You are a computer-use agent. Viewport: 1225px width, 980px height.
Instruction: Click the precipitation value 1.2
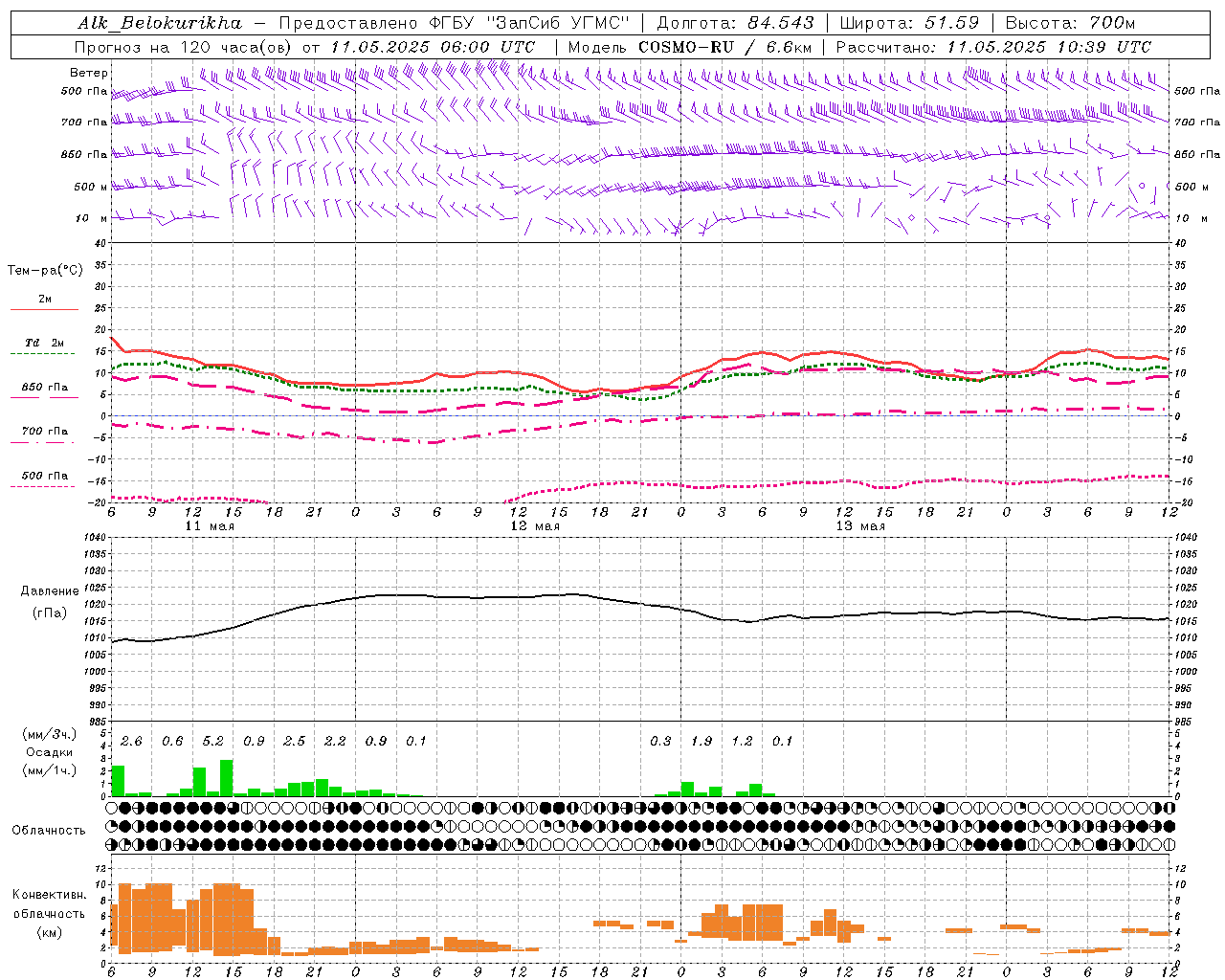click(742, 742)
